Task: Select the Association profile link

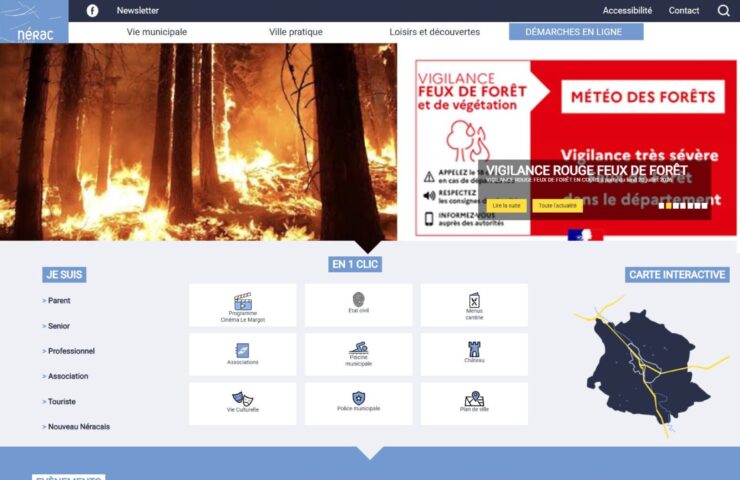Action: [66, 376]
